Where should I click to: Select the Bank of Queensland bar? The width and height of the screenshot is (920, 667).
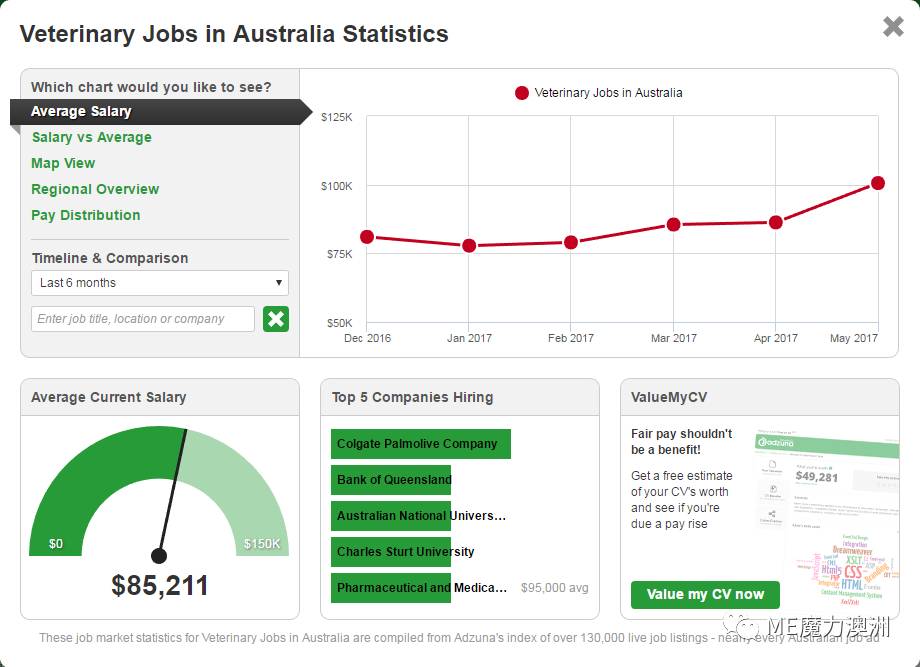click(x=391, y=480)
